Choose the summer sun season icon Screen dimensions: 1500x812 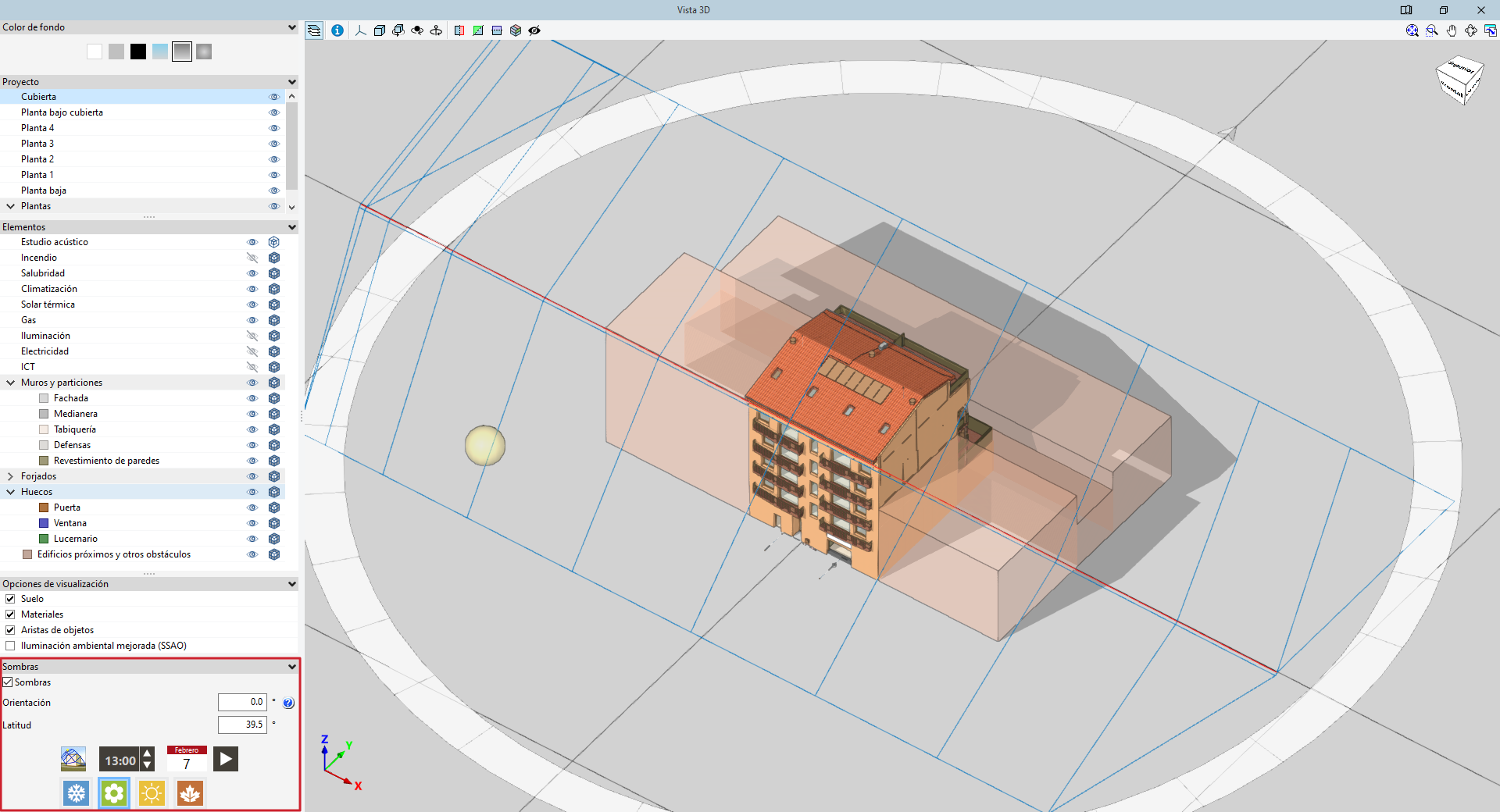(x=152, y=794)
